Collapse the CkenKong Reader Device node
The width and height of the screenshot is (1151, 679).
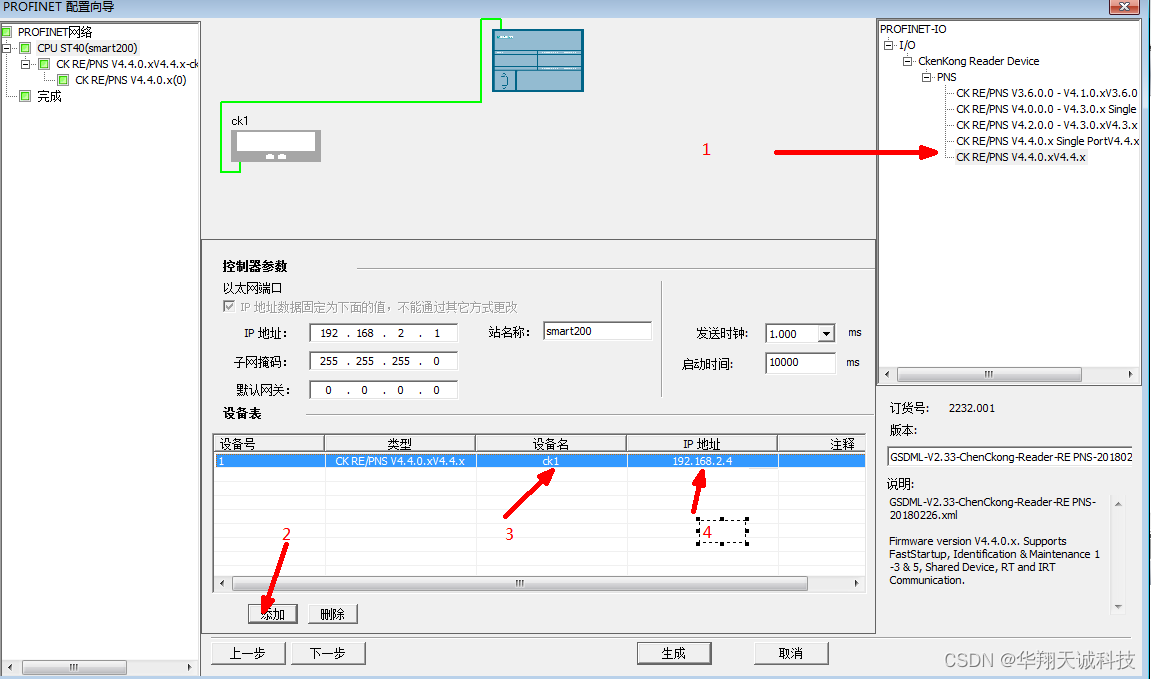(x=907, y=62)
